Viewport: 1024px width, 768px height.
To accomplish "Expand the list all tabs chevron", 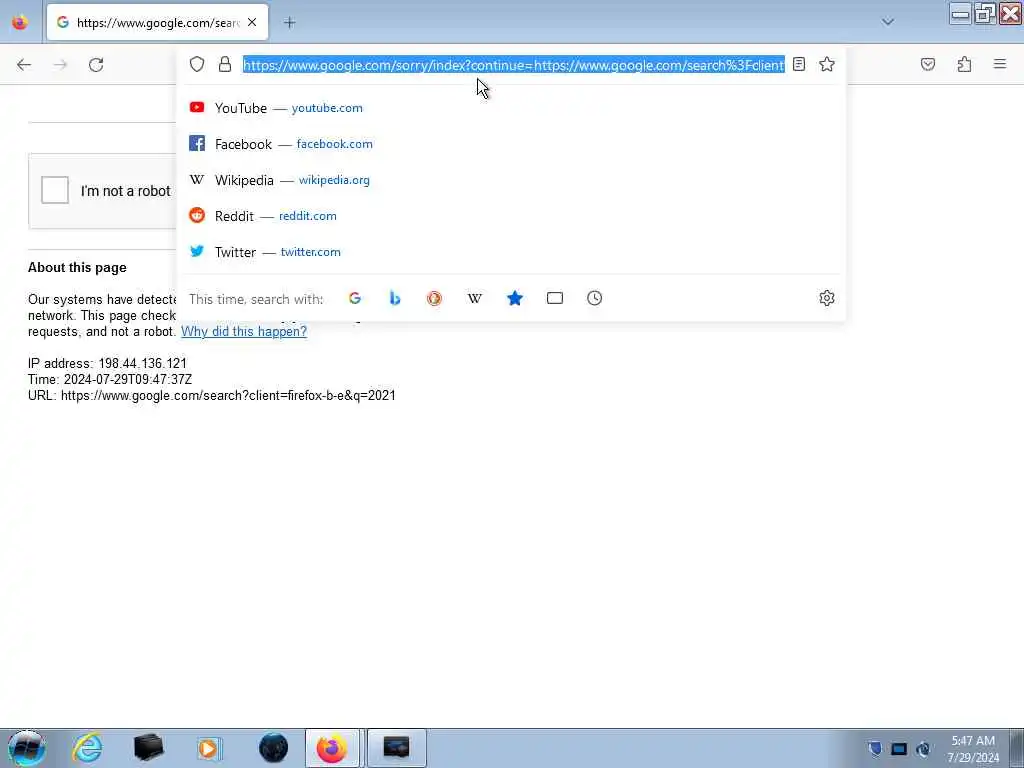I will 888,22.
